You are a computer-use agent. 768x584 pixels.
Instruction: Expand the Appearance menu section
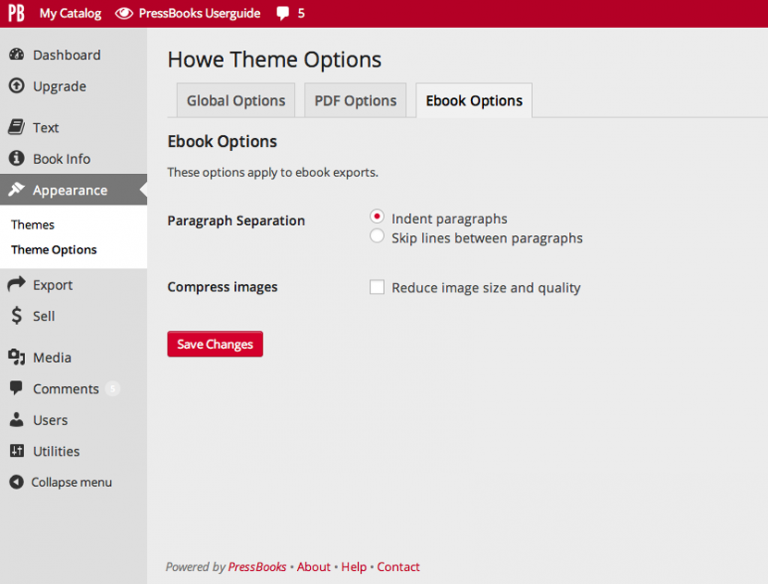[x=69, y=190]
